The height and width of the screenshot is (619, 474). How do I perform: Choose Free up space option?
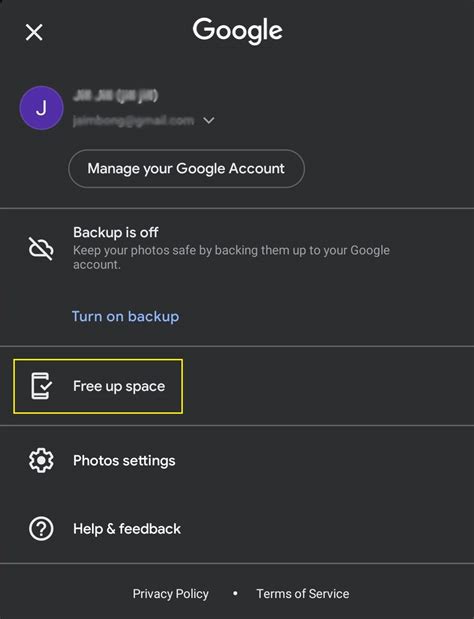[x=98, y=386]
